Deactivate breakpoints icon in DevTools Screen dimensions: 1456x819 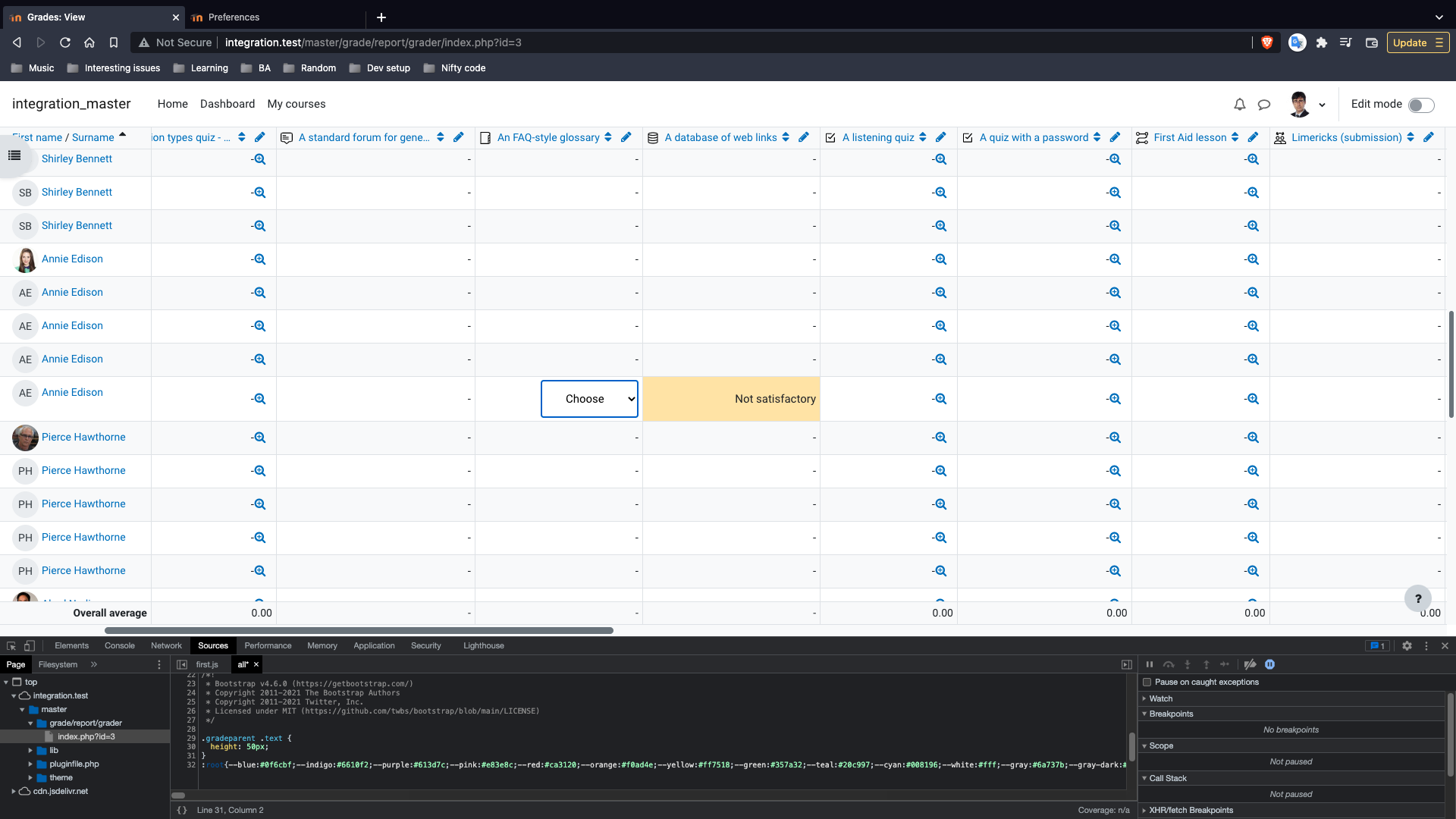(x=1250, y=665)
